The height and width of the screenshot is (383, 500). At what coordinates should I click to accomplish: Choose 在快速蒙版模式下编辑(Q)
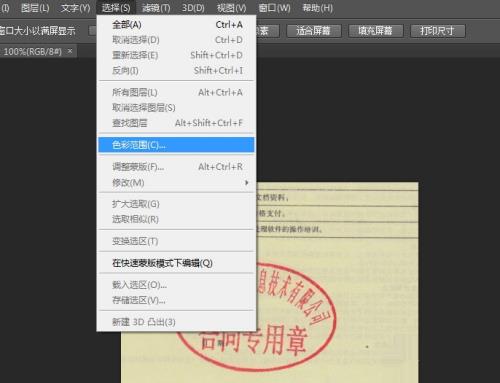tap(176, 263)
